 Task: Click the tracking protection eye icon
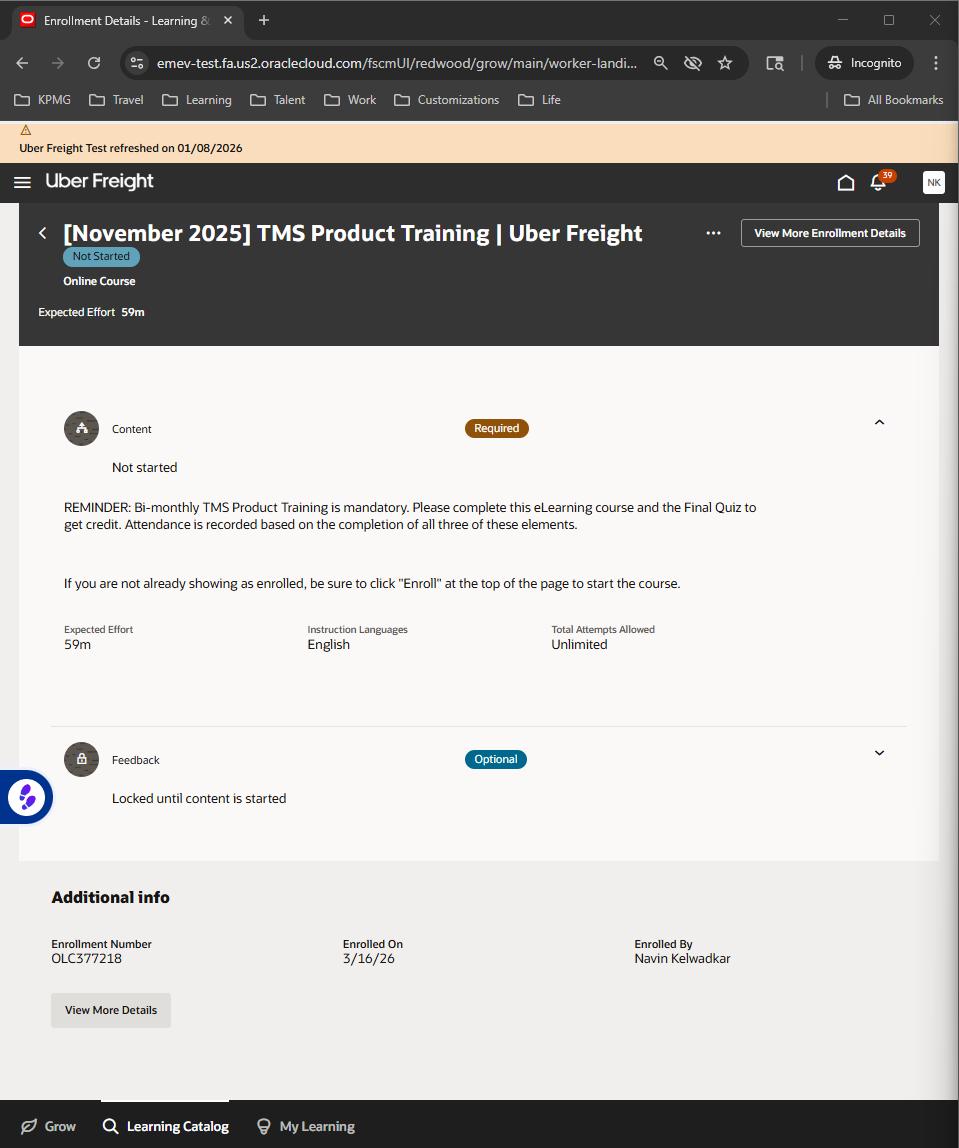693,63
